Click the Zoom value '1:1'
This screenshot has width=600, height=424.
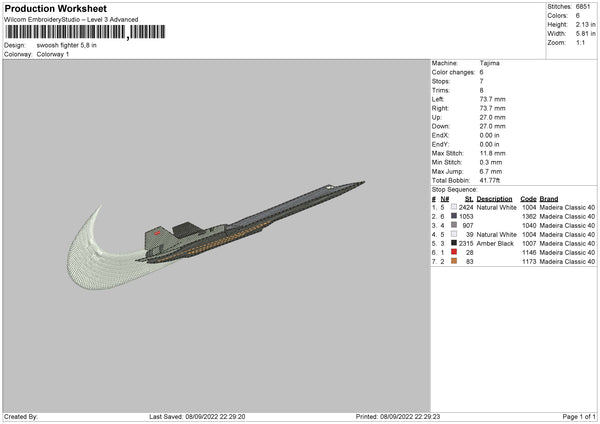(580, 42)
